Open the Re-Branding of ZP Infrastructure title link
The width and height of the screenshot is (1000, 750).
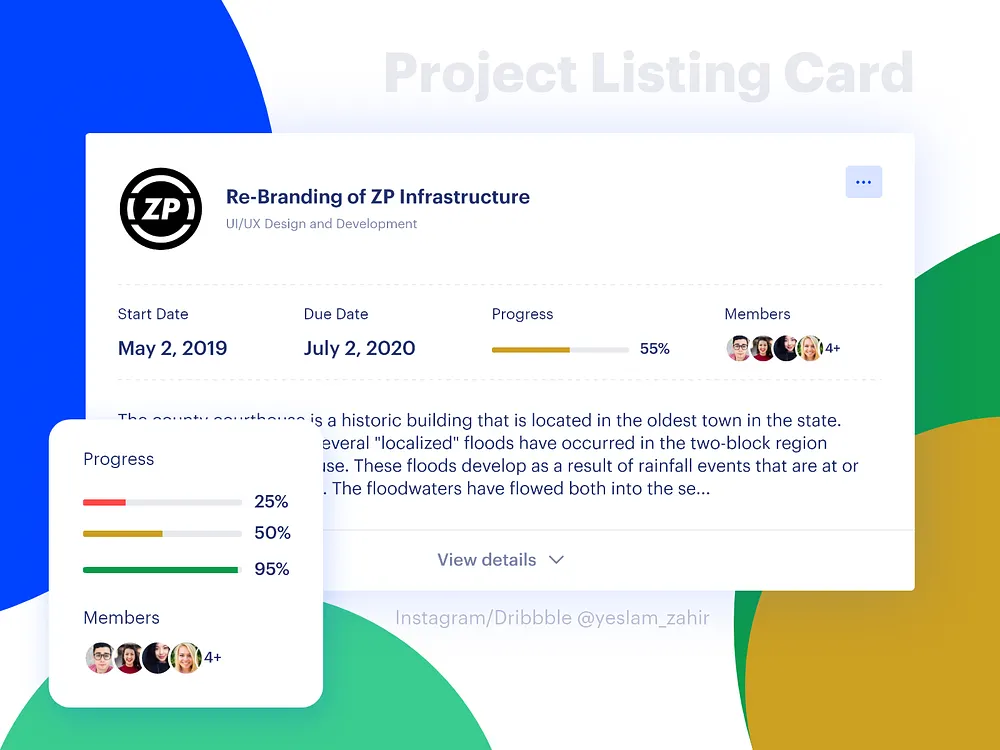click(378, 197)
